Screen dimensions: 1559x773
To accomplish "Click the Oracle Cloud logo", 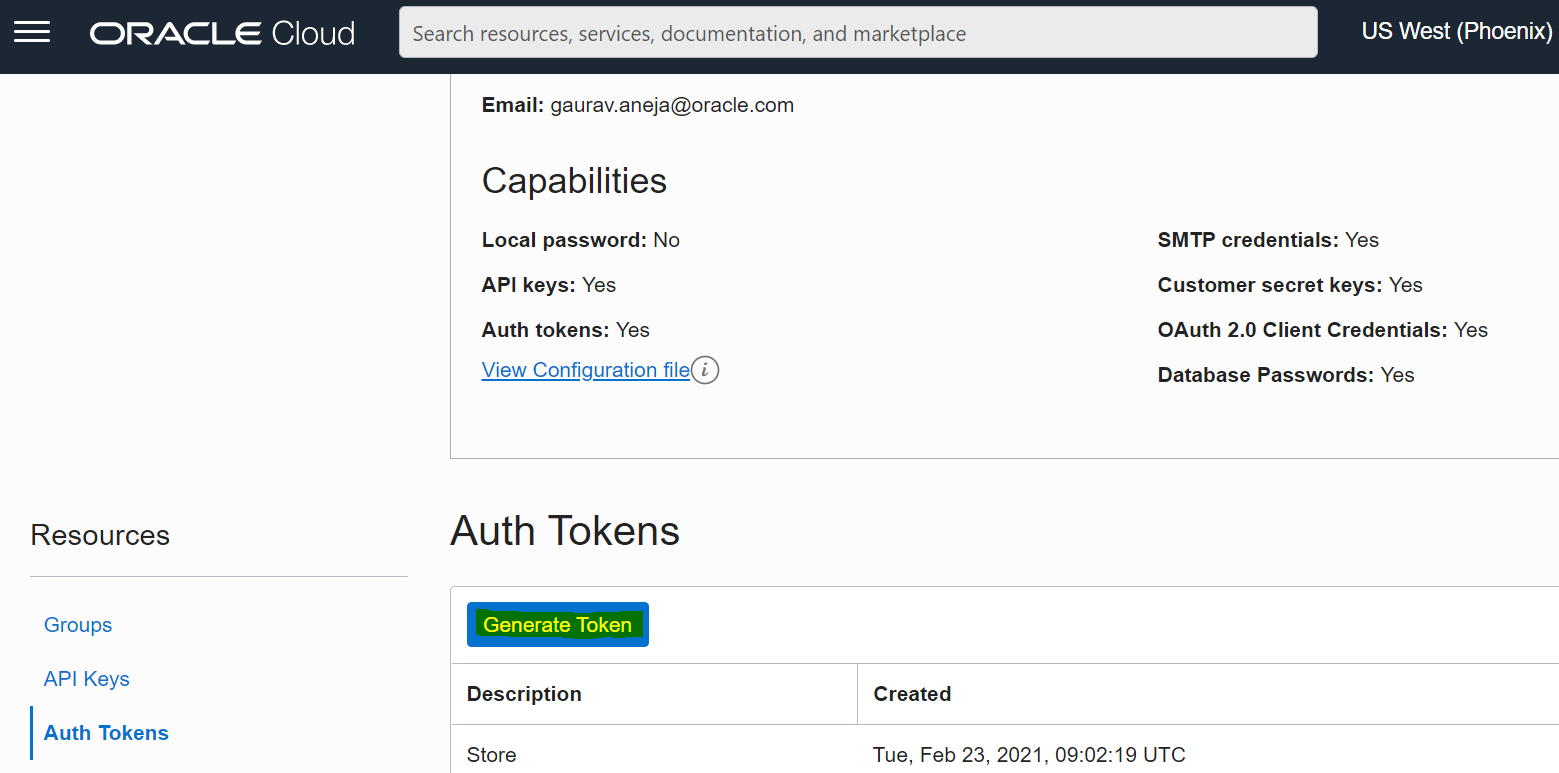I will click(221, 32).
